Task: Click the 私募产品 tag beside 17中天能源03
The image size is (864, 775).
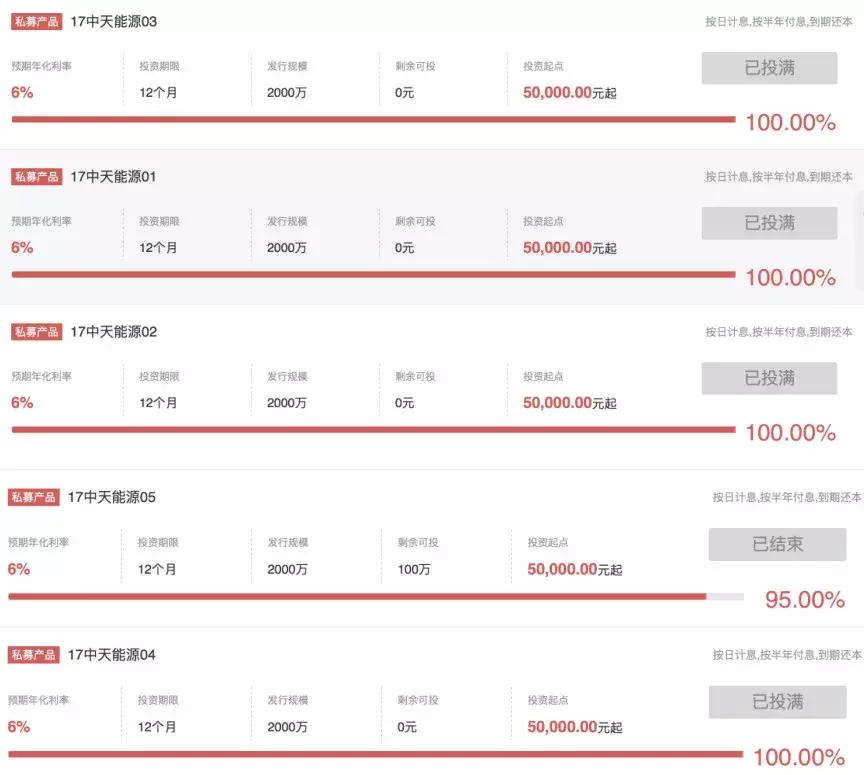Action: [36, 21]
